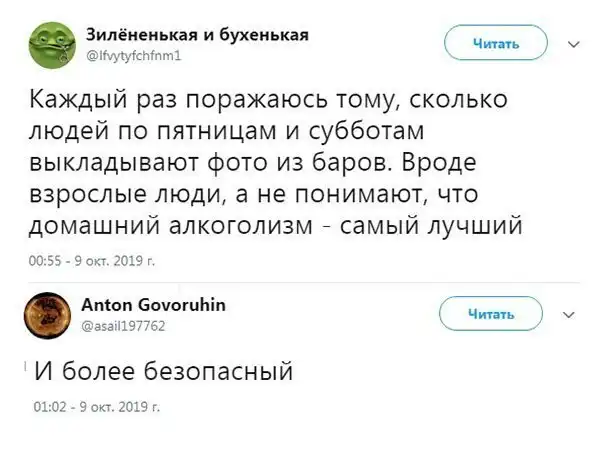Click the tweet line starting with Каждый раз
Screen dimensions: 614x454
pos(270,102)
